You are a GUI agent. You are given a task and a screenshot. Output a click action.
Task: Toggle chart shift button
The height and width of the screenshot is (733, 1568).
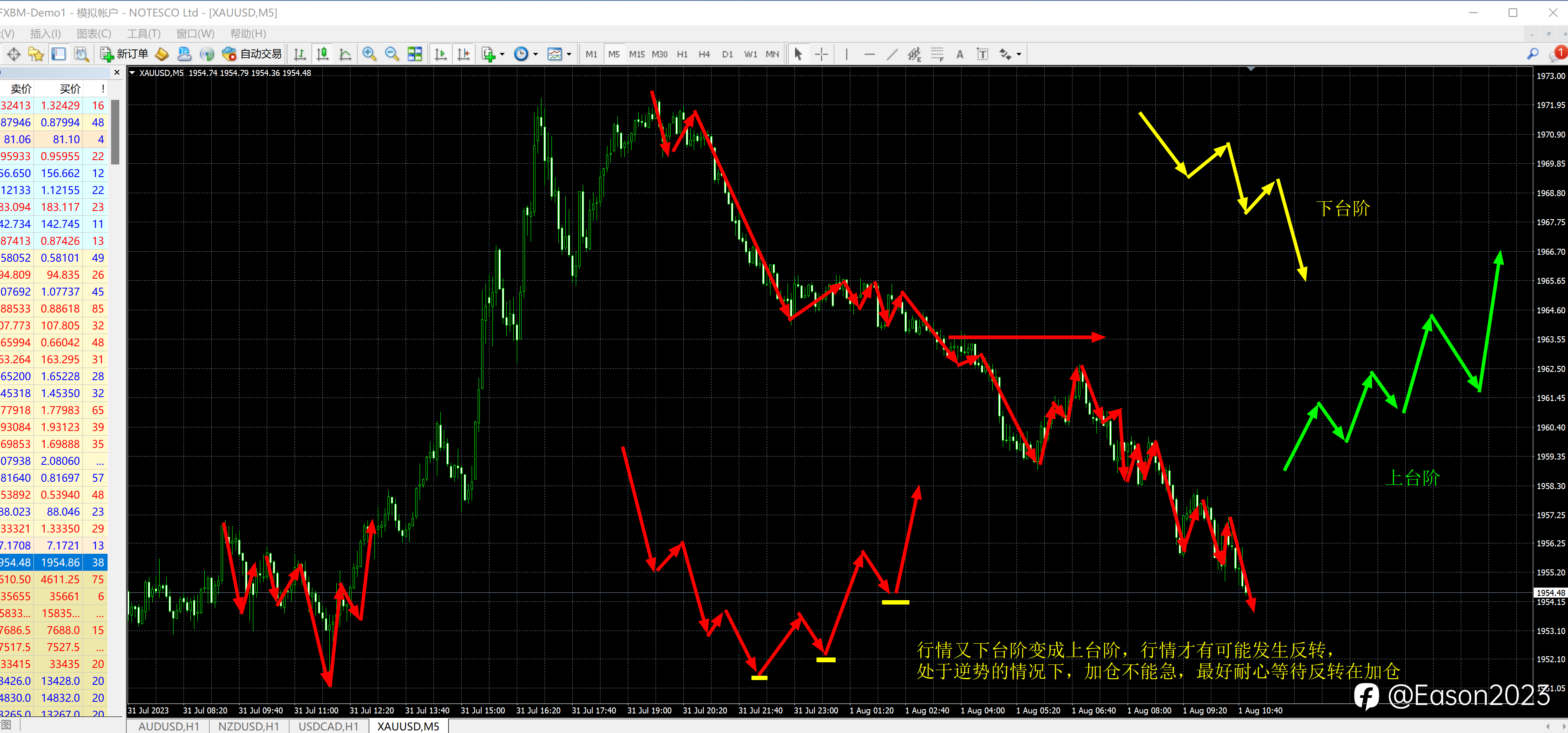pos(463,54)
